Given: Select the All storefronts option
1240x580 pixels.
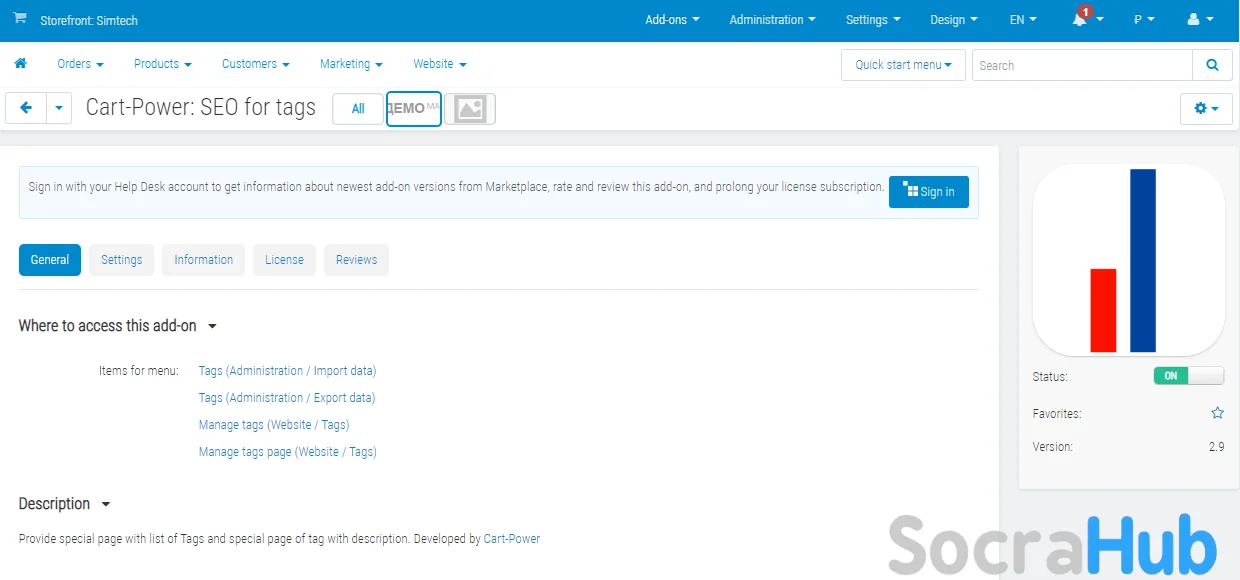Looking at the screenshot, I should coord(357,109).
